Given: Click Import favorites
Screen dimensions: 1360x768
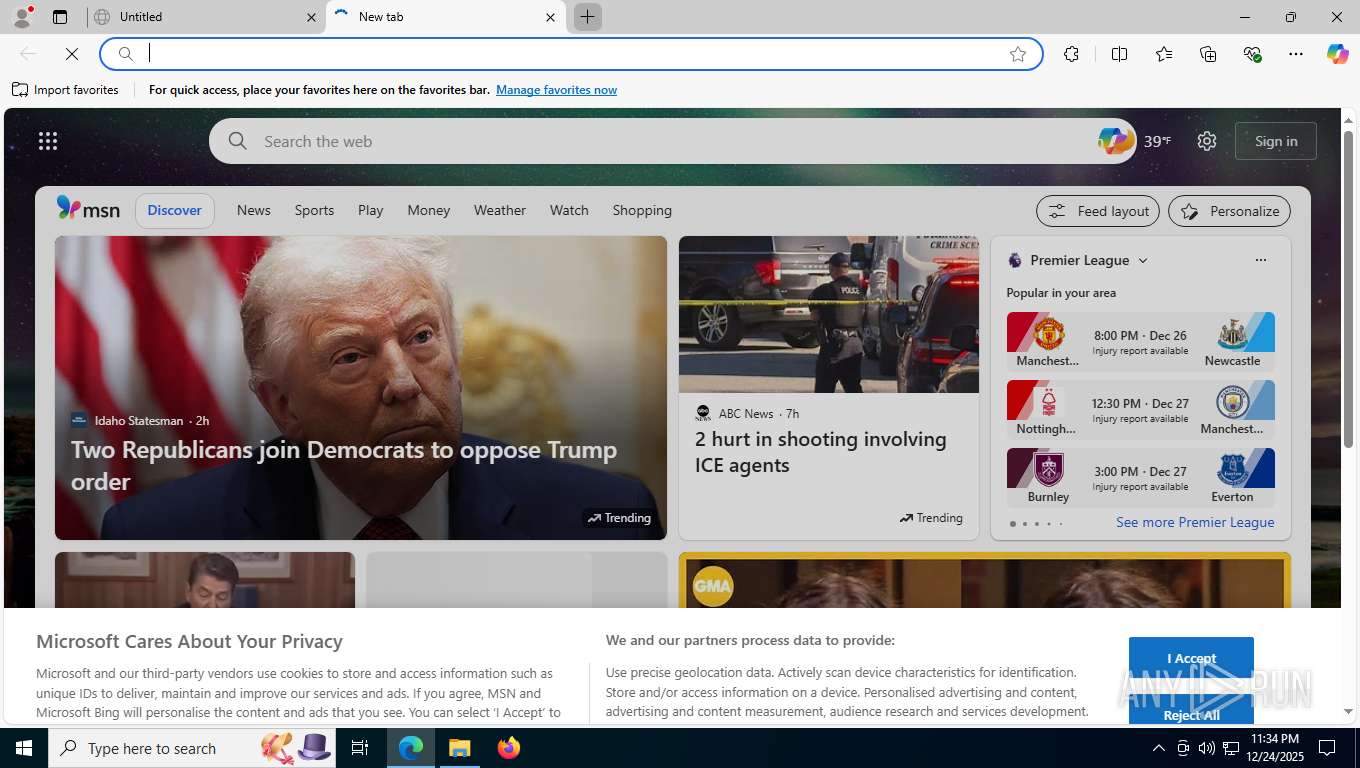Looking at the screenshot, I should [x=66, y=90].
